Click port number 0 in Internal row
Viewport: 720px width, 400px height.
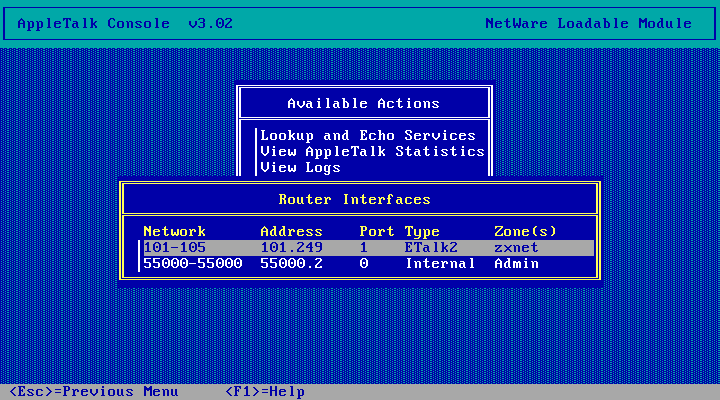pos(363,264)
